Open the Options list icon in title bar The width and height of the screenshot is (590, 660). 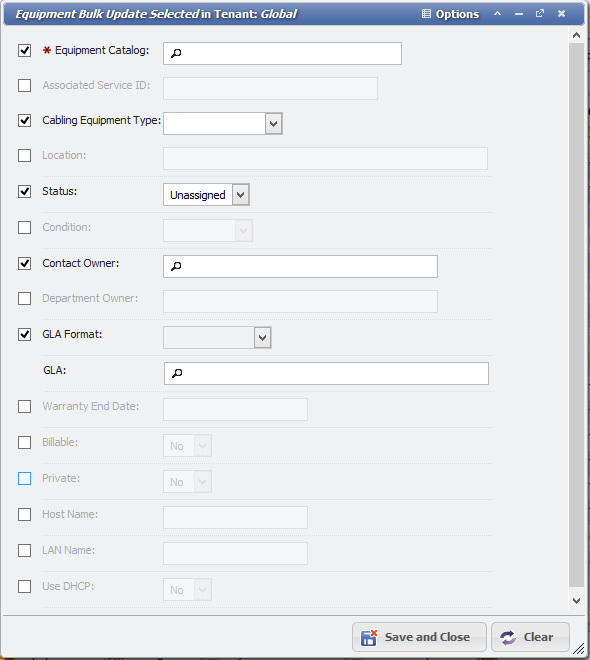point(426,14)
